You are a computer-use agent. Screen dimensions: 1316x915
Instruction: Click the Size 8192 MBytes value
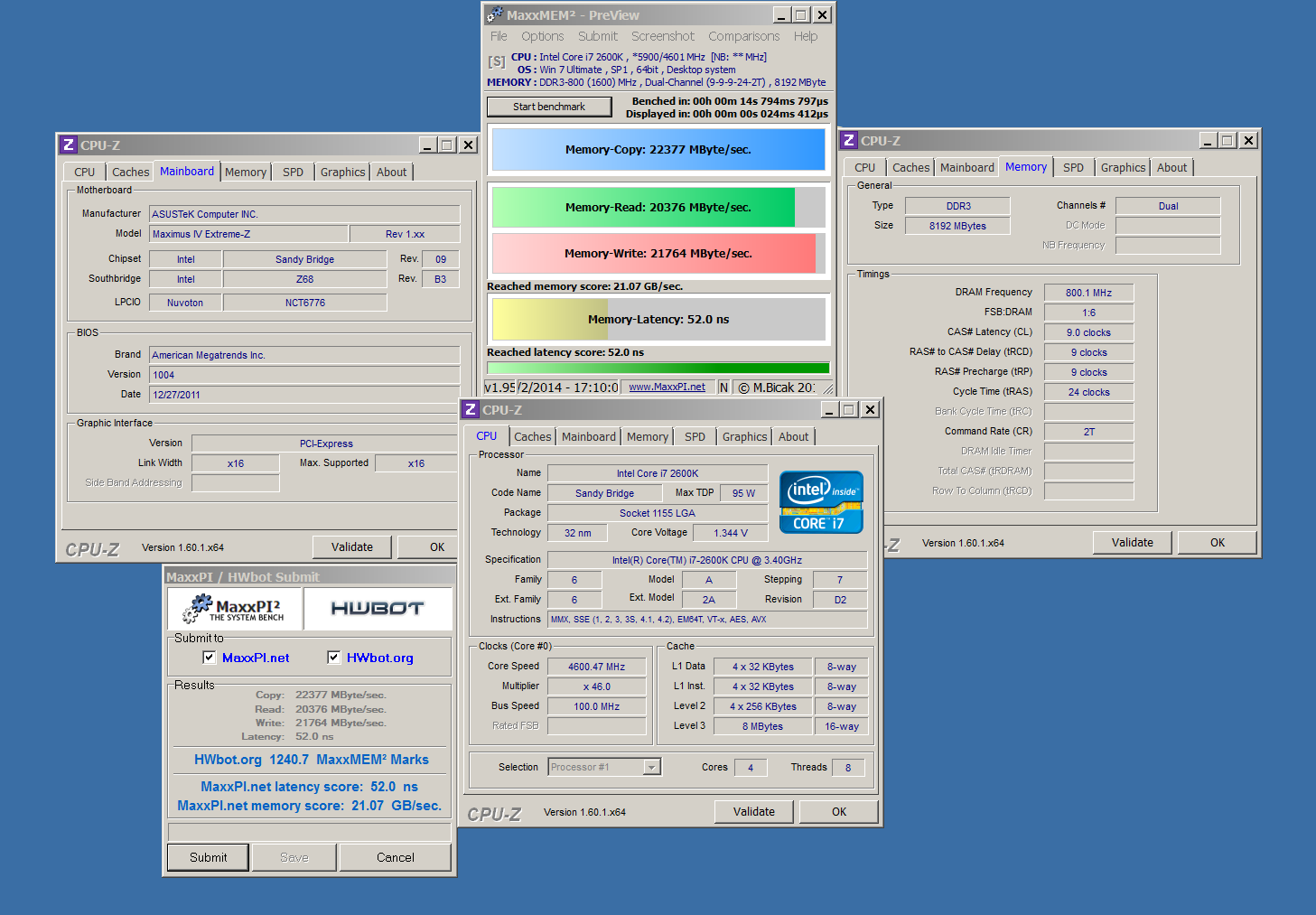coord(957,226)
